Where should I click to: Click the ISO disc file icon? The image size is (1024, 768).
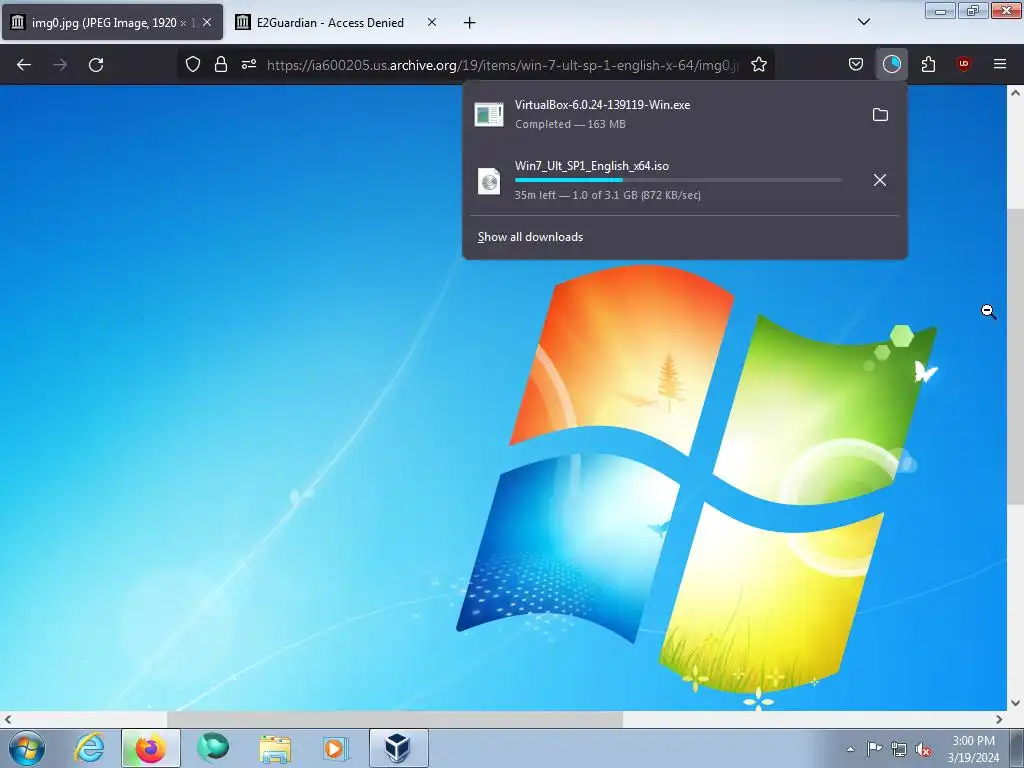coord(488,181)
